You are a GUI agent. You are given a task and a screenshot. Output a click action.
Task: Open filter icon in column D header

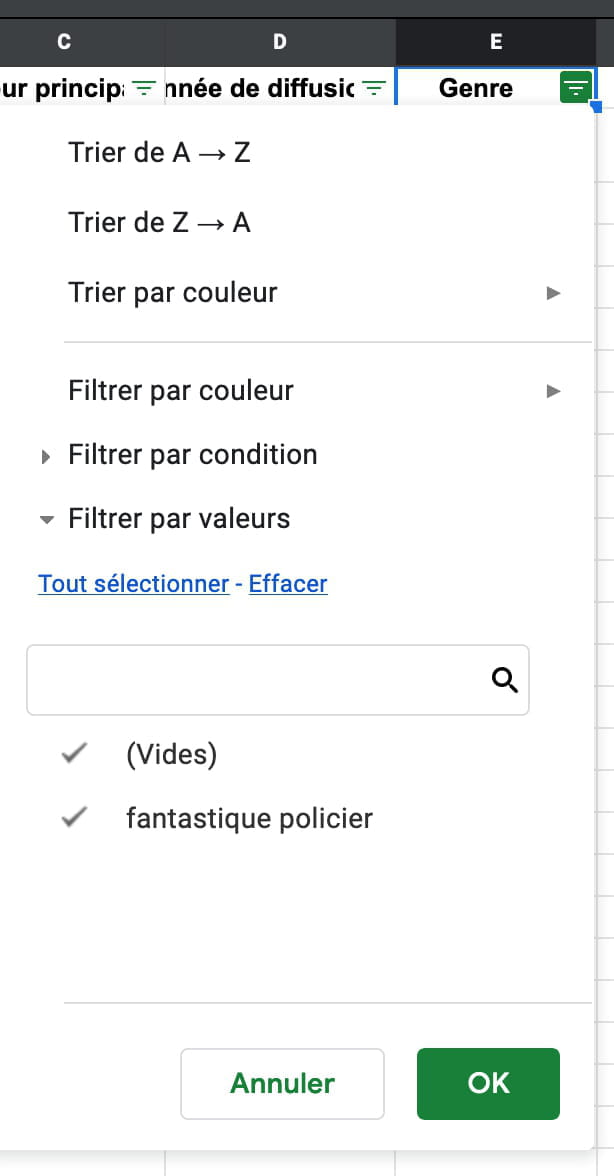coord(373,89)
